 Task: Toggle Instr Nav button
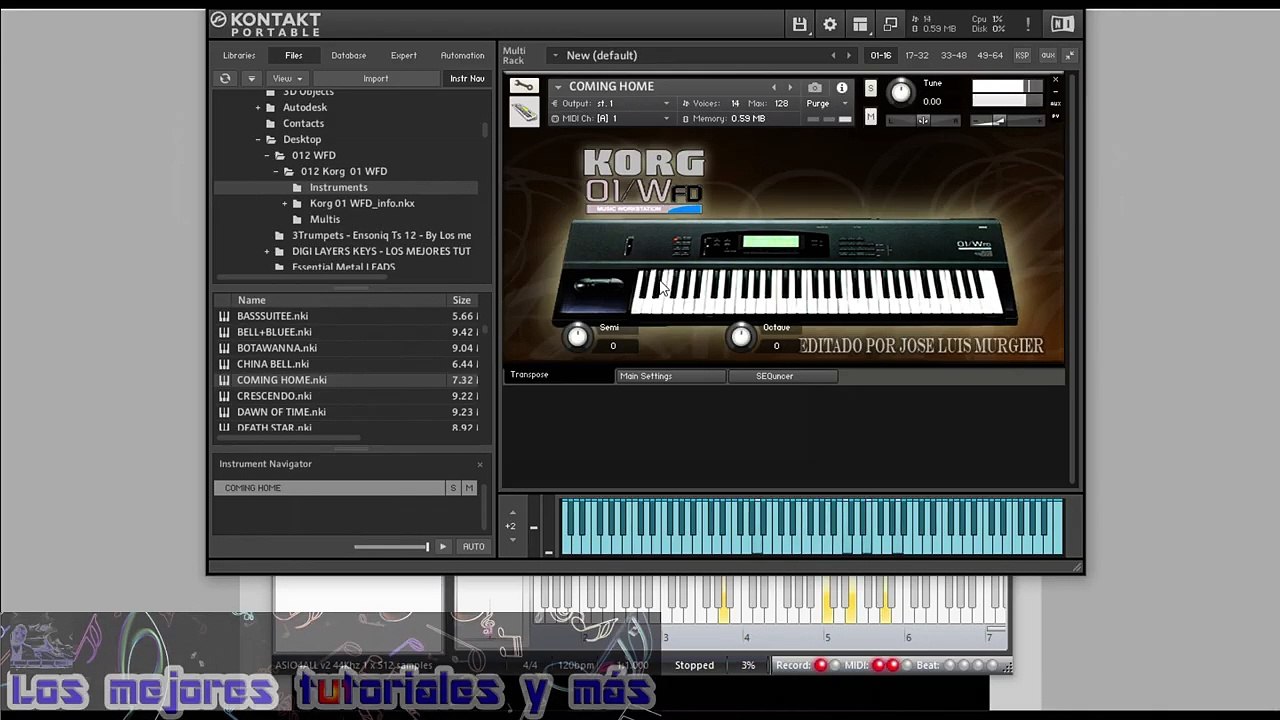(x=467, y=79)
